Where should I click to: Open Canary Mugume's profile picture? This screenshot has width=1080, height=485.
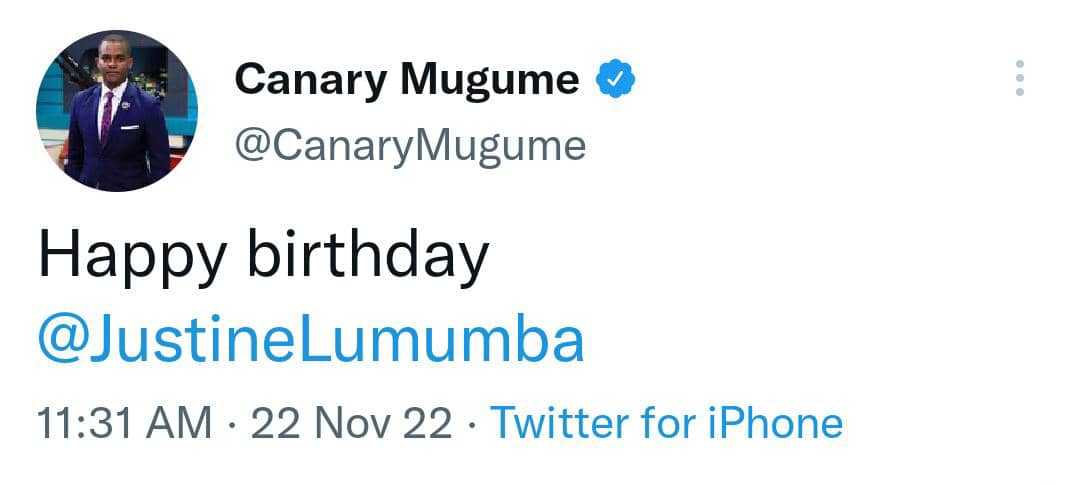117,111
